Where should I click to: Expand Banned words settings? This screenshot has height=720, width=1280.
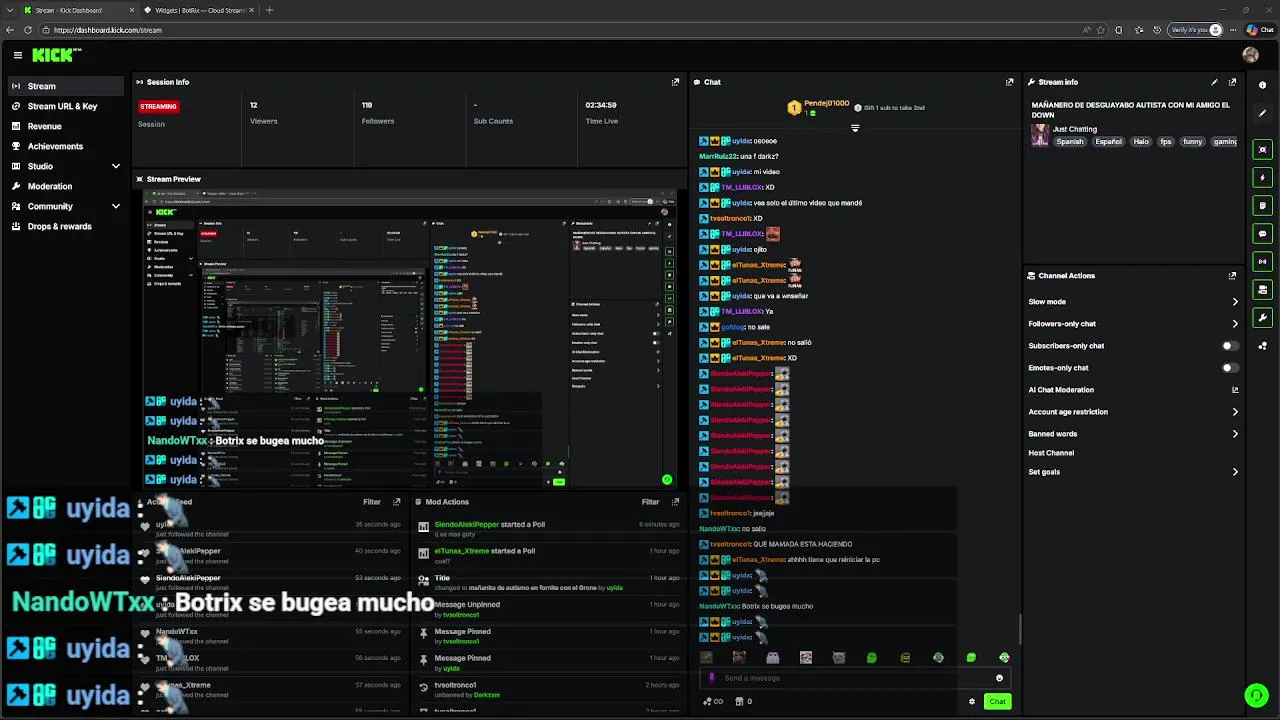coord(1235,434)
